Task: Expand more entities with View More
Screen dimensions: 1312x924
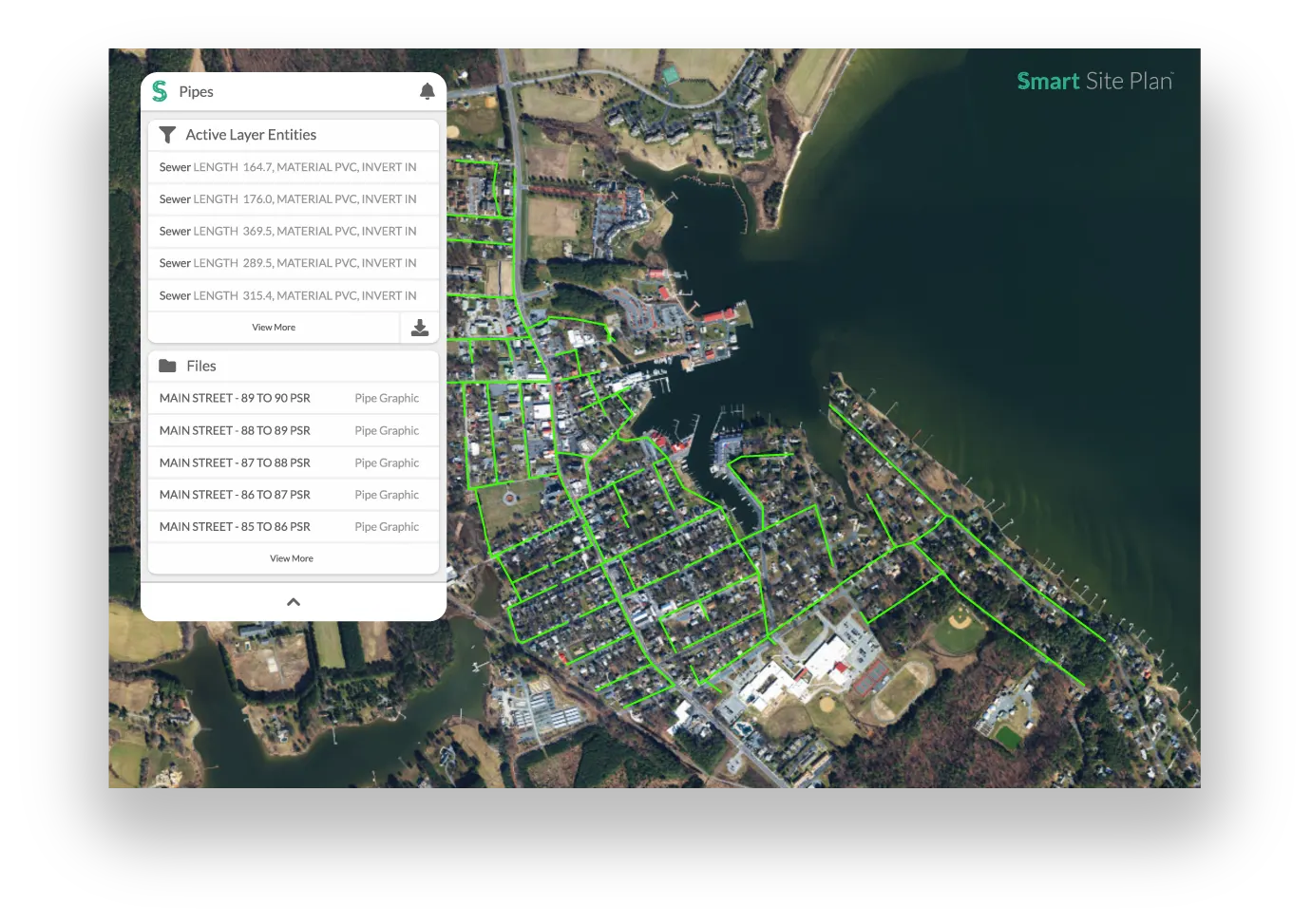Action: [274, 327]
